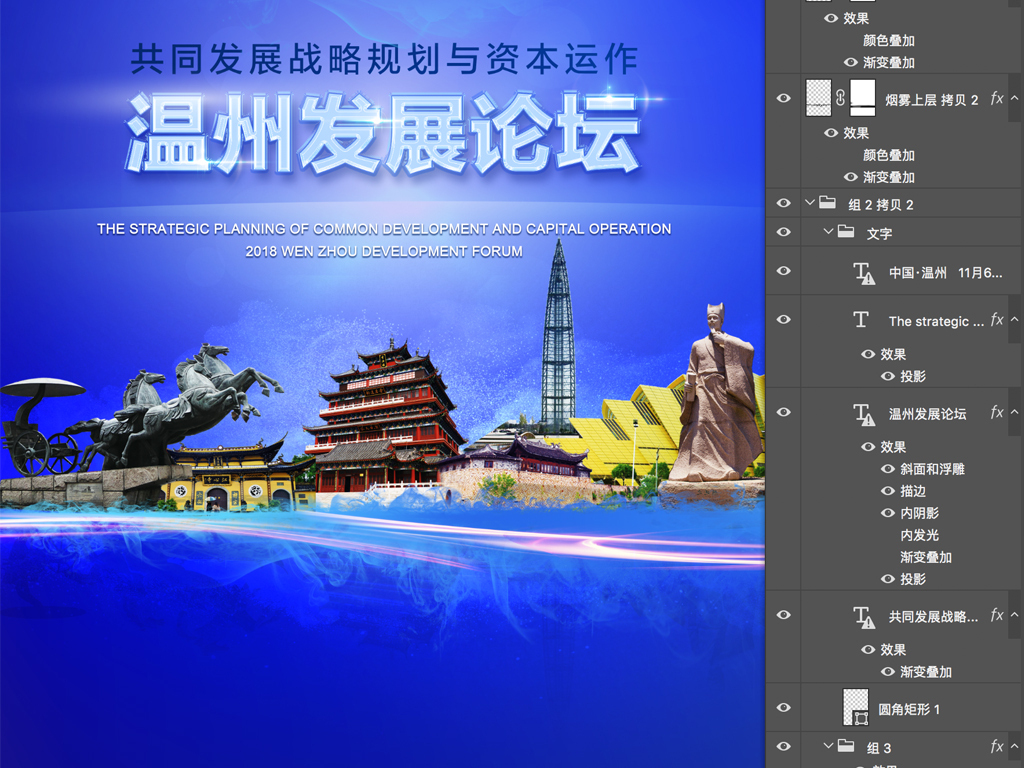The height and width of the screenshot is (768, 1024).
Task: Click the text layer icon of 中国·温州 layer
Action: [864, 272]
